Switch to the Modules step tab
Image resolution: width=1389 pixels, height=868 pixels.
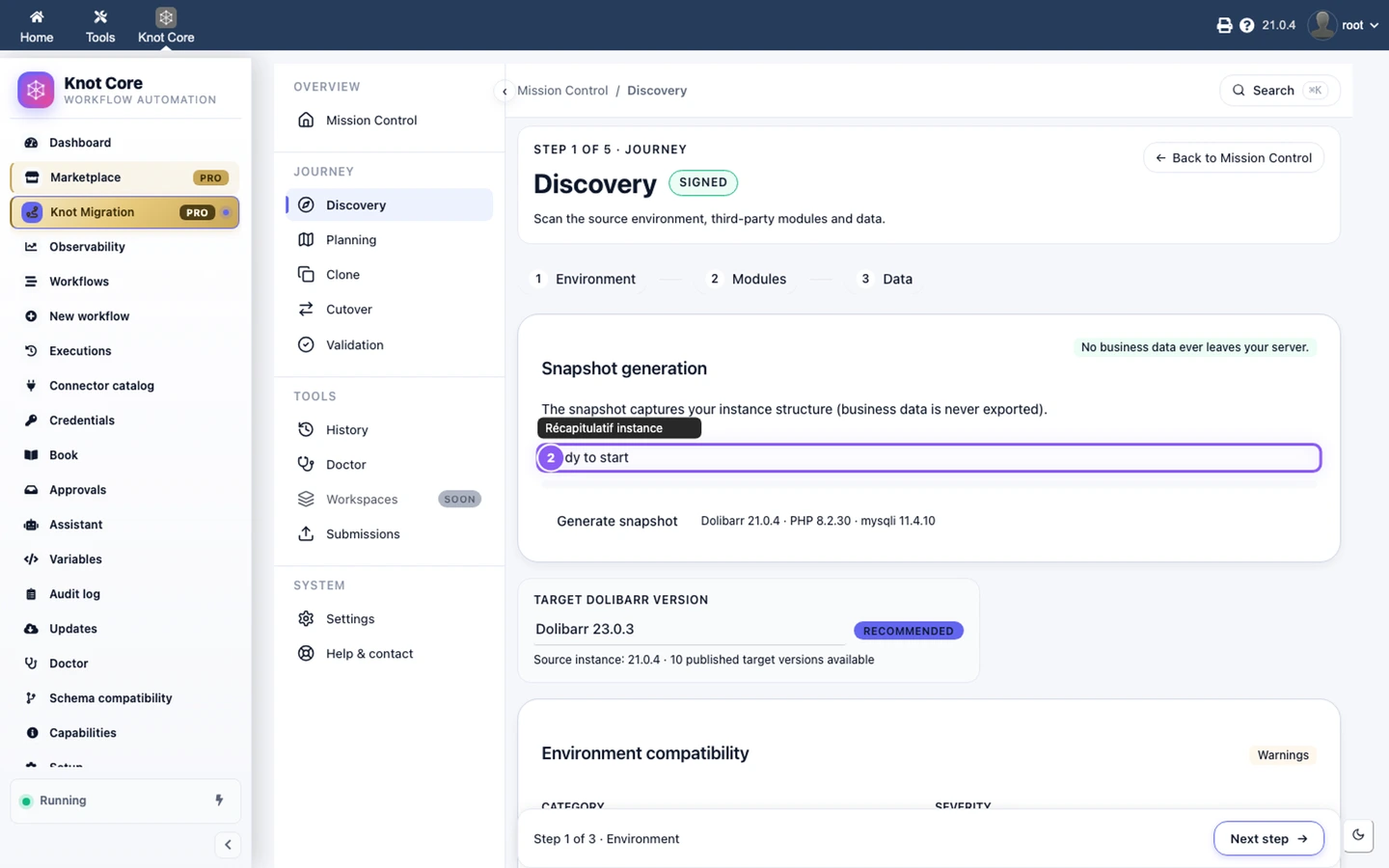tap(748, 279)
